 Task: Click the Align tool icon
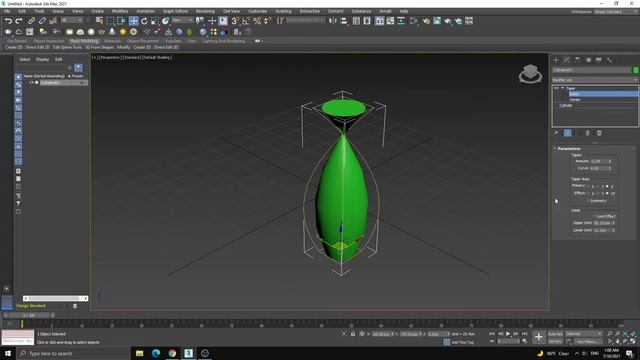point(344,21)
